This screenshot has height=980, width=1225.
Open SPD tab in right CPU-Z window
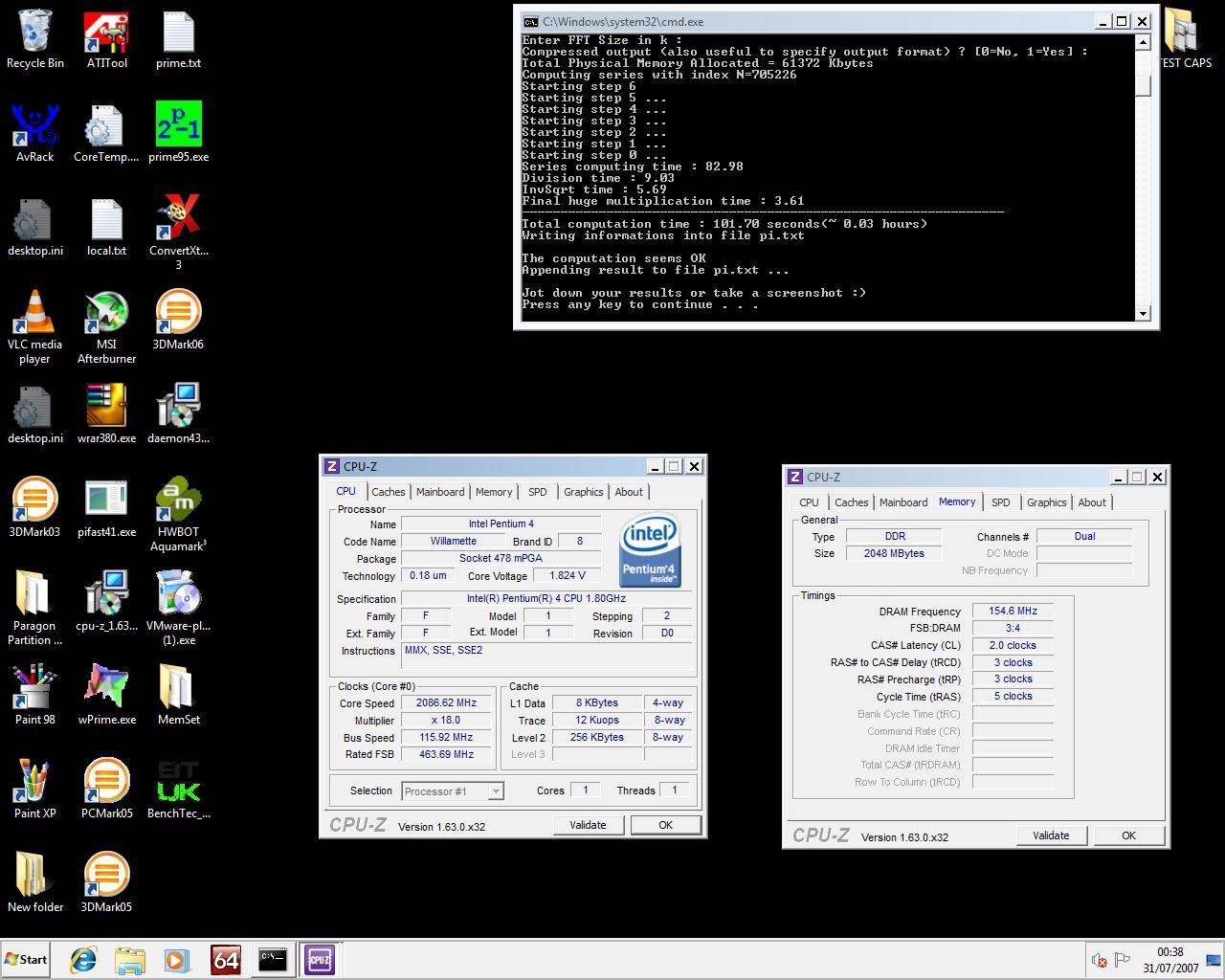[x=1001, y=502]
